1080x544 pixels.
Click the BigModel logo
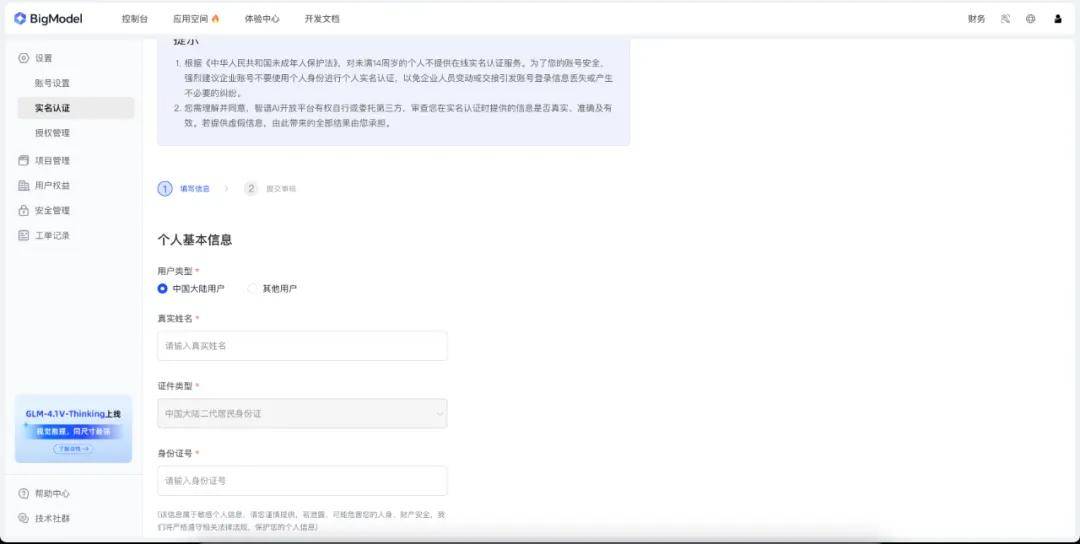pyautogui.click(x=48, y=19)
